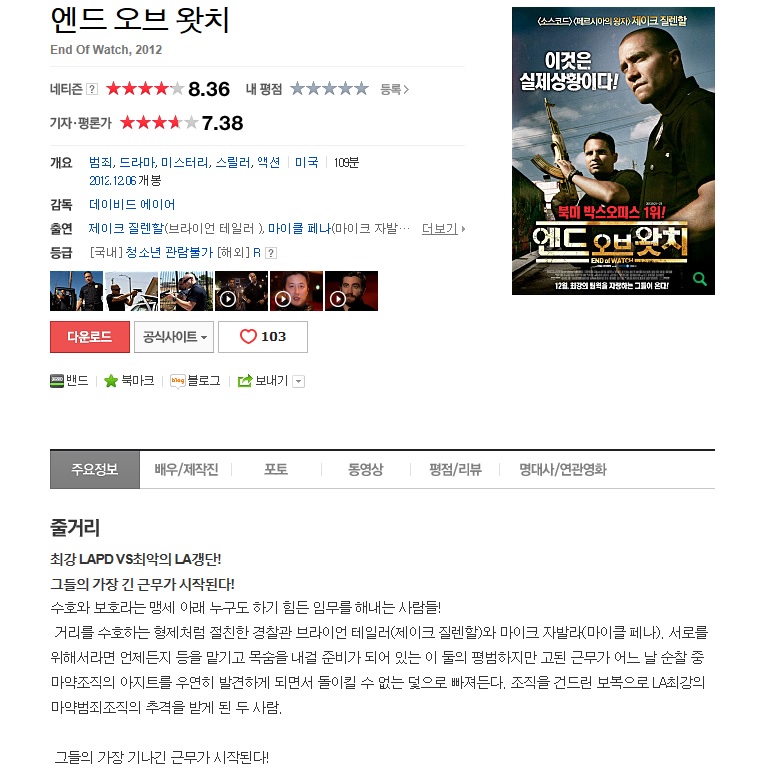This screenshot has width=764, height=779.
Task: Share to Band via the green icon
Action: [57, 381]
